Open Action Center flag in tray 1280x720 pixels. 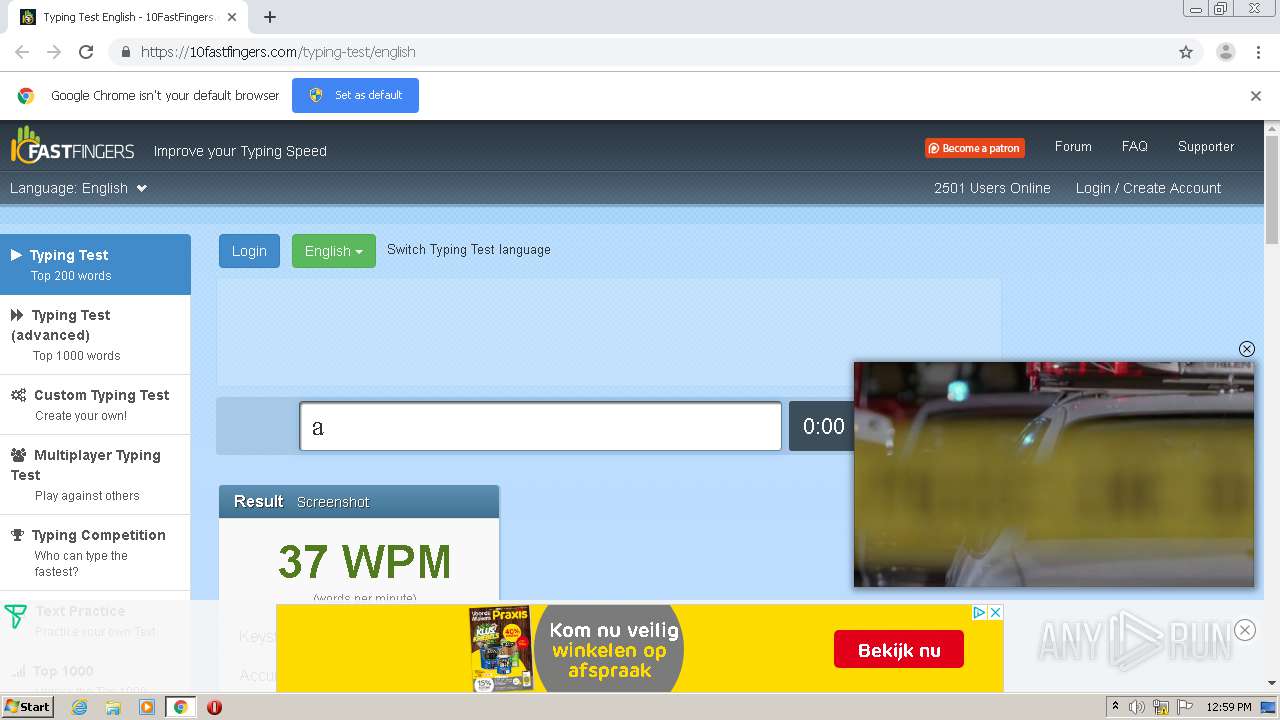click(1185, 707)
